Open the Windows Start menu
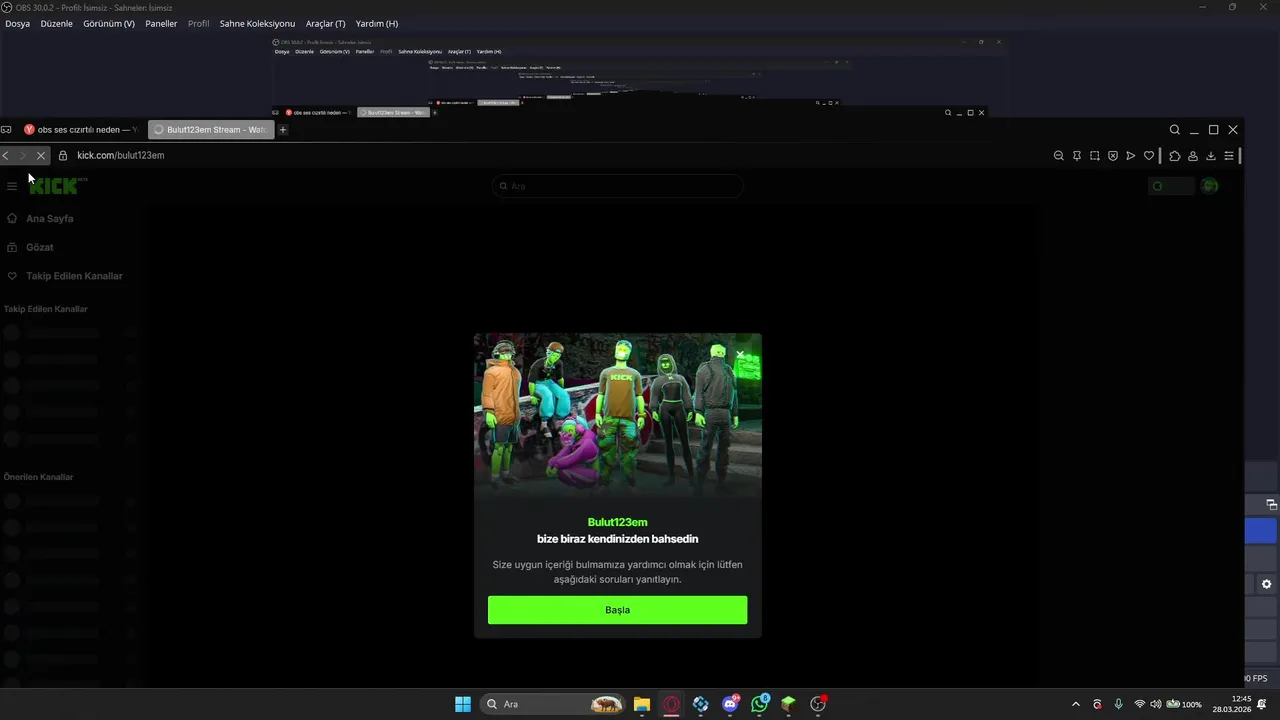The width and height of the screenshot is (1280, 720). [463, 704]
